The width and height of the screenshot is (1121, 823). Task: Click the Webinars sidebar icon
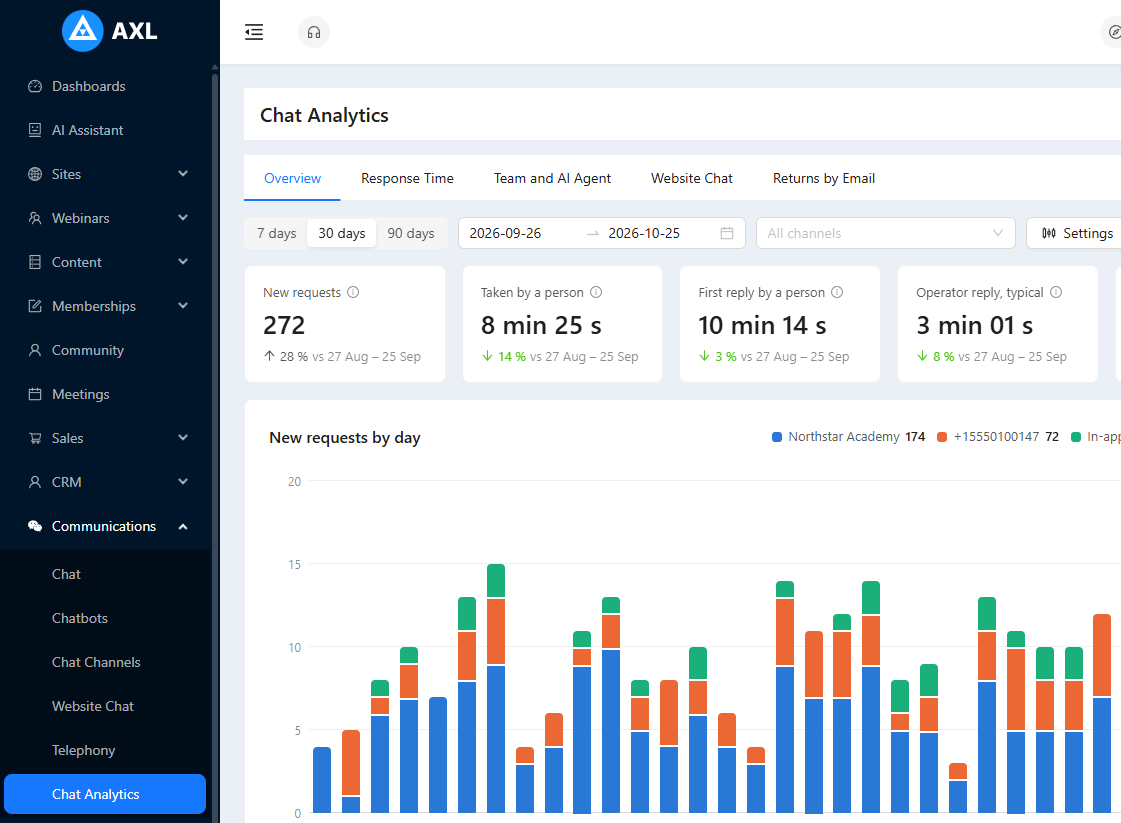click(x=35, y=218)
